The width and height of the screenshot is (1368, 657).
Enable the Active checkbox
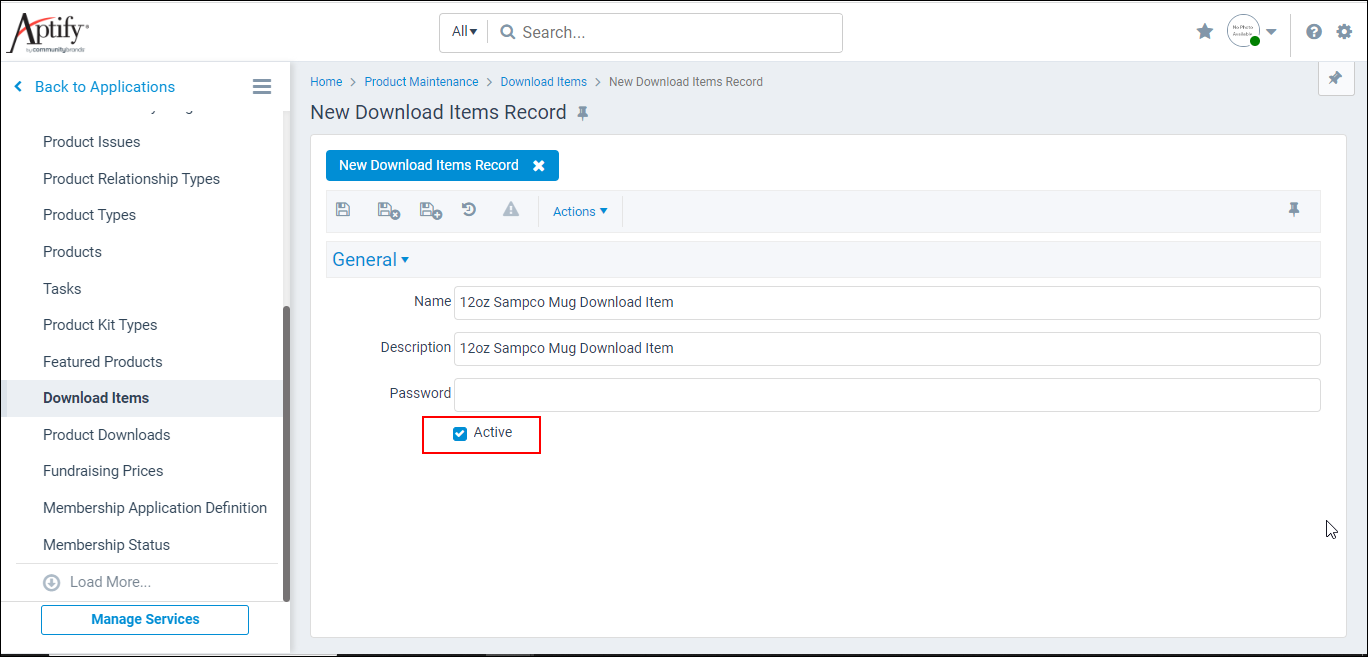coord(459,433)
